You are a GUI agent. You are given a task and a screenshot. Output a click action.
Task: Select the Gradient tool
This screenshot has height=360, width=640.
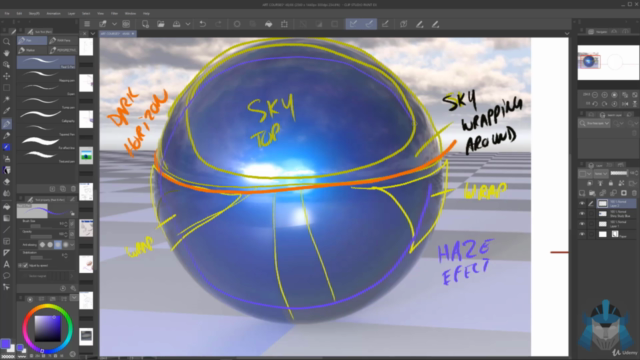(7, 218)
